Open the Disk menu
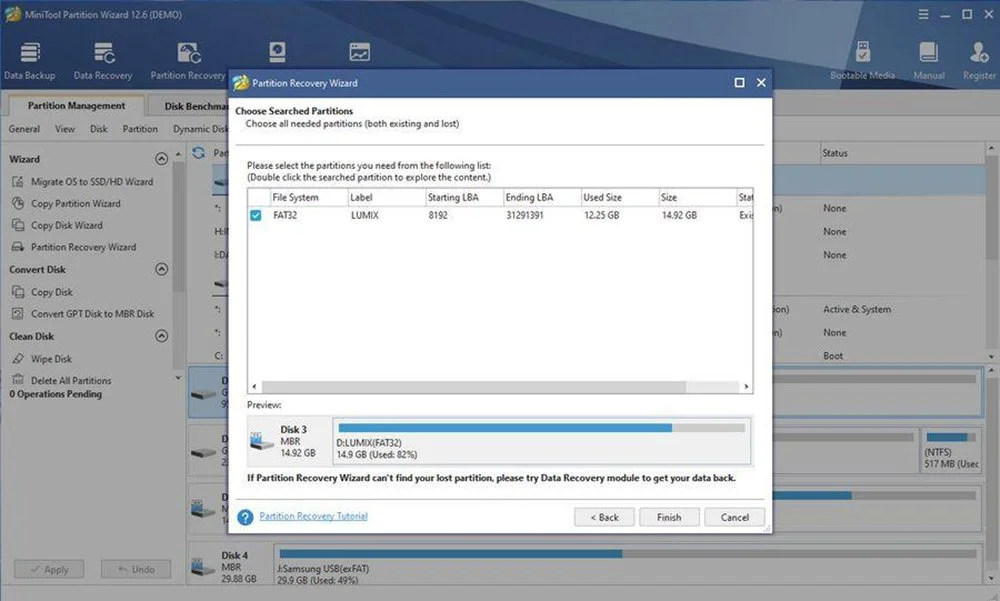This screenshot has height=601, width=1000. tap(99, 129)
